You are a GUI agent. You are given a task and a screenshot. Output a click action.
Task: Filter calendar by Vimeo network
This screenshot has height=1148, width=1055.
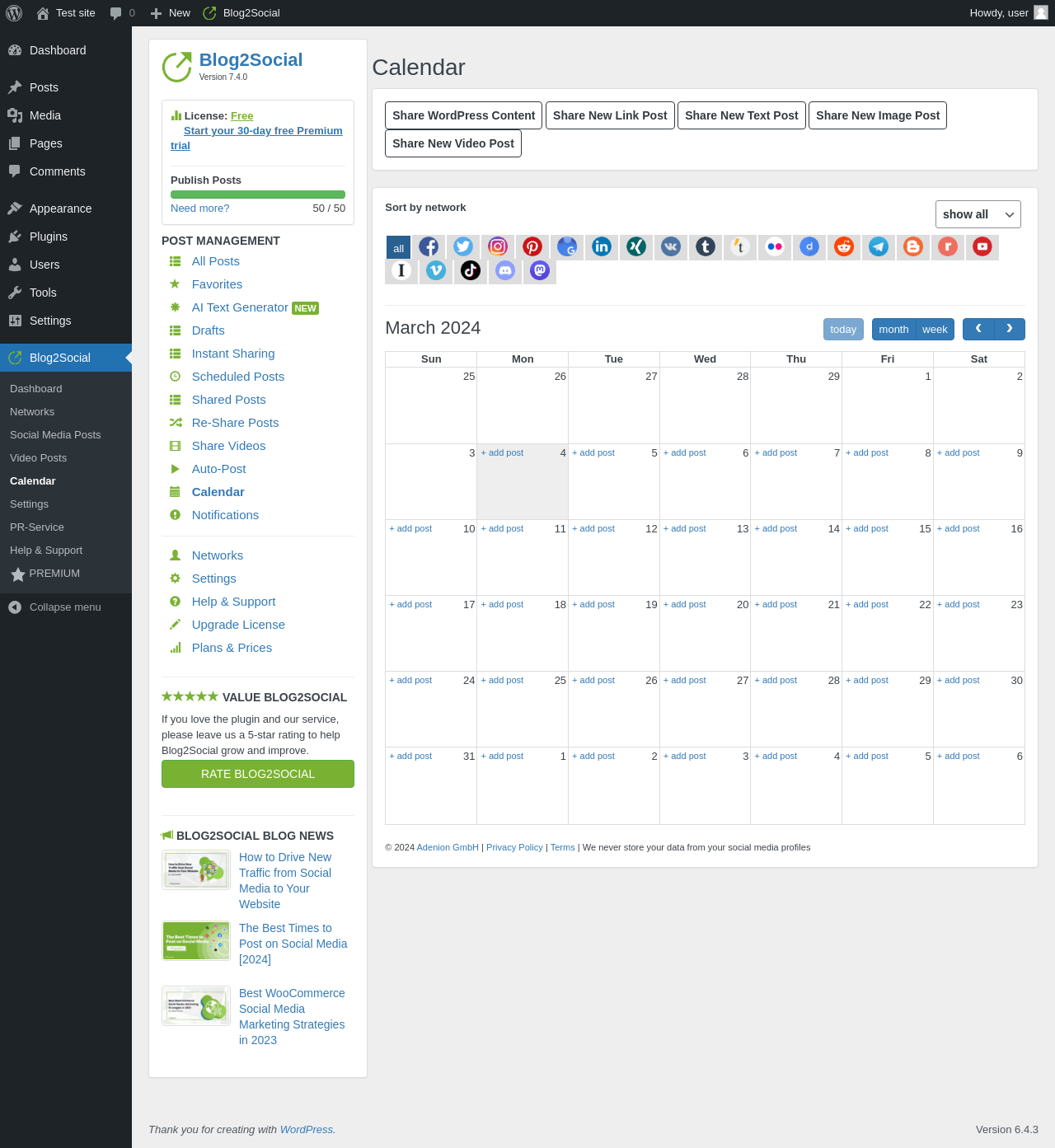pyautogui.click(x=436, y=270)
